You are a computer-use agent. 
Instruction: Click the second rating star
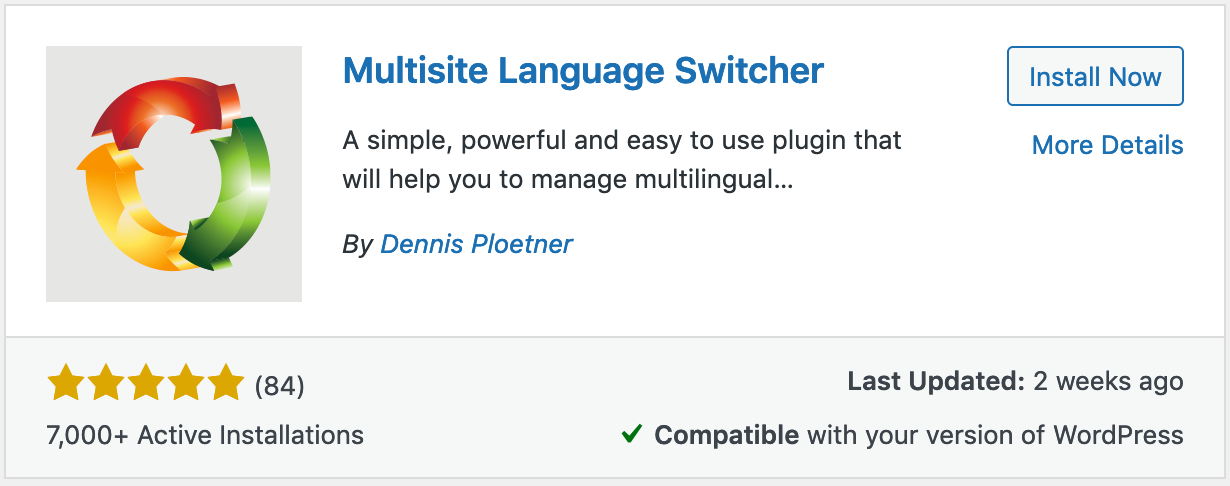click(x=106, y=383)
